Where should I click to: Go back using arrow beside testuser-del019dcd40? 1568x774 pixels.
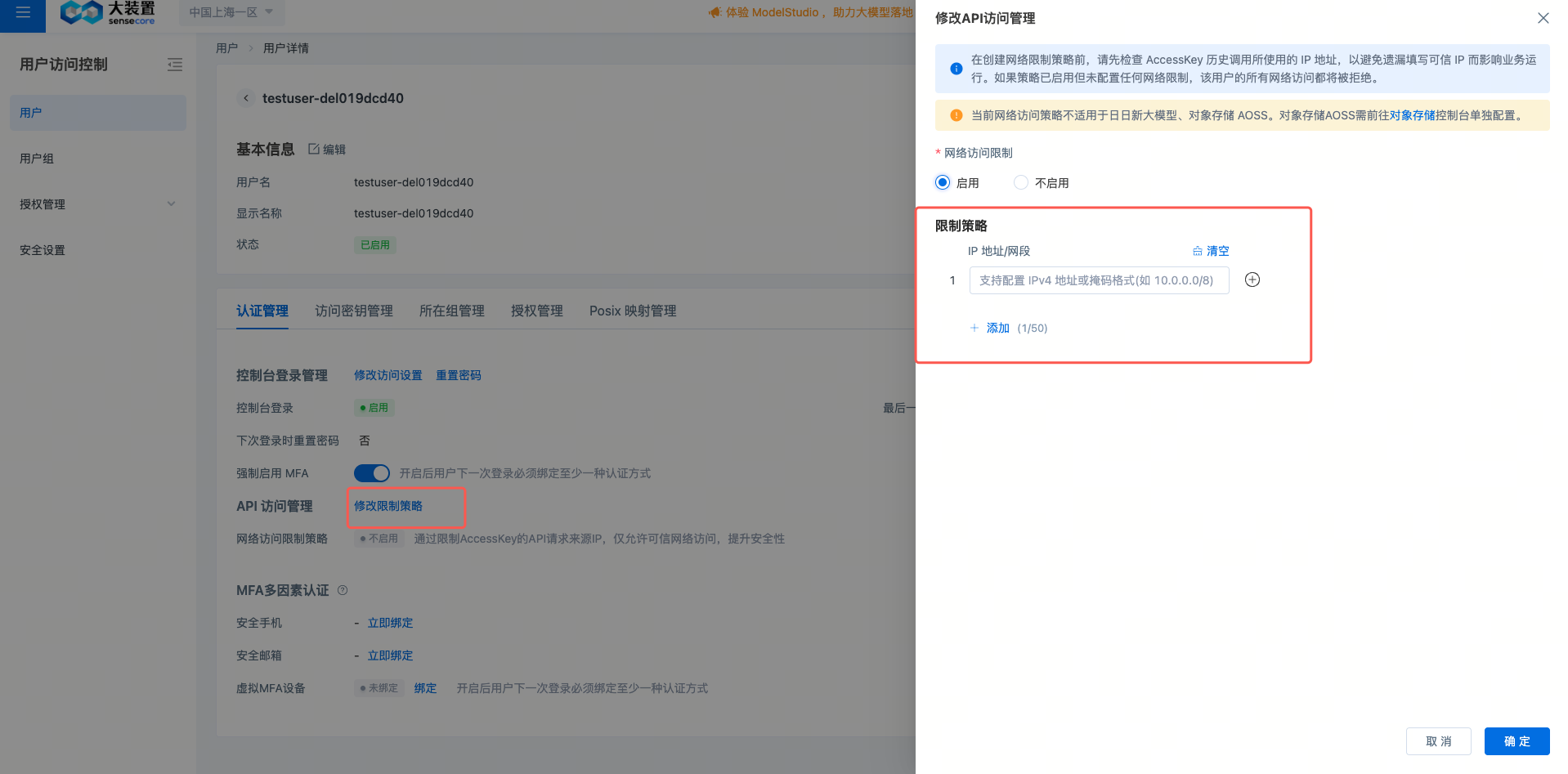pyautogui.click(x=246, y=98)
